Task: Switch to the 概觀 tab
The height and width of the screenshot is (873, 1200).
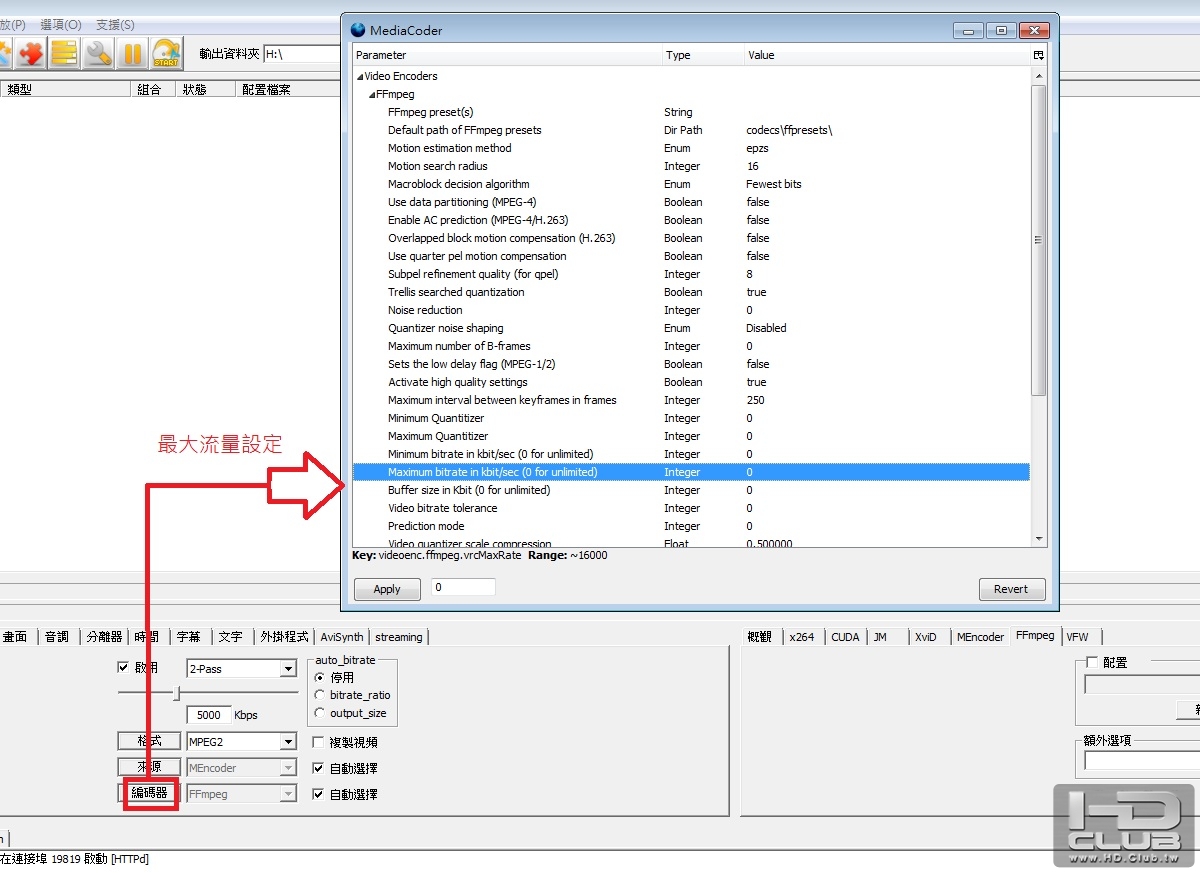Action: [x=760, y=637]
